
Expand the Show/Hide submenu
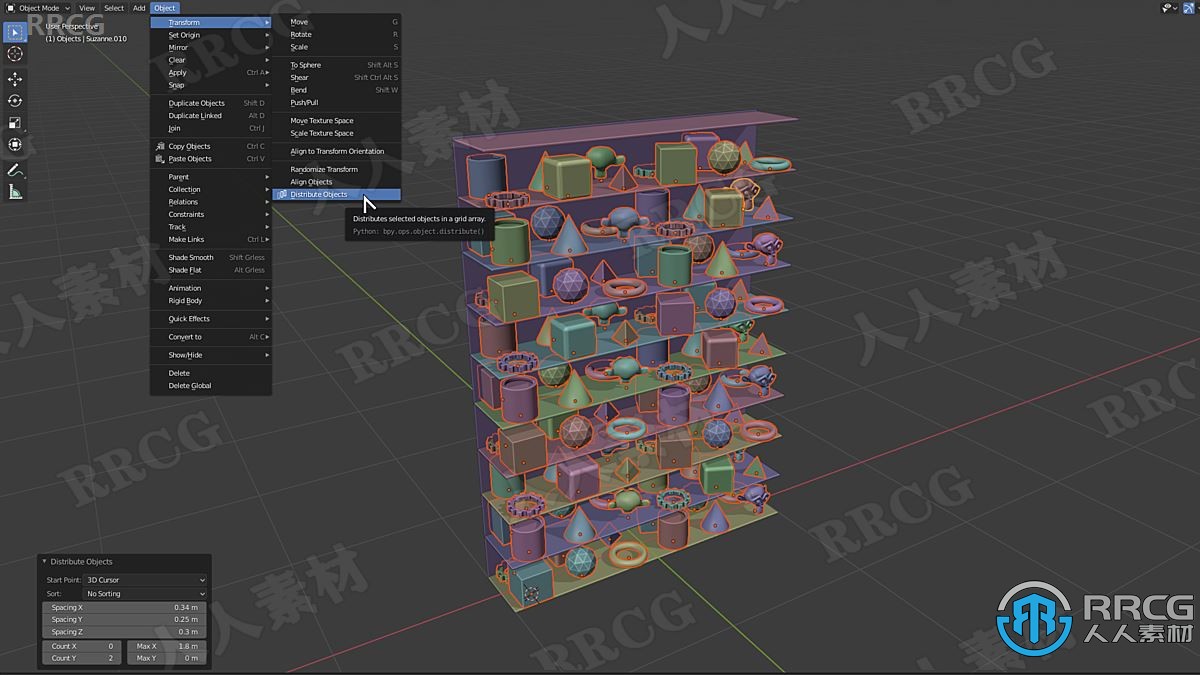[x=211, y=355]
